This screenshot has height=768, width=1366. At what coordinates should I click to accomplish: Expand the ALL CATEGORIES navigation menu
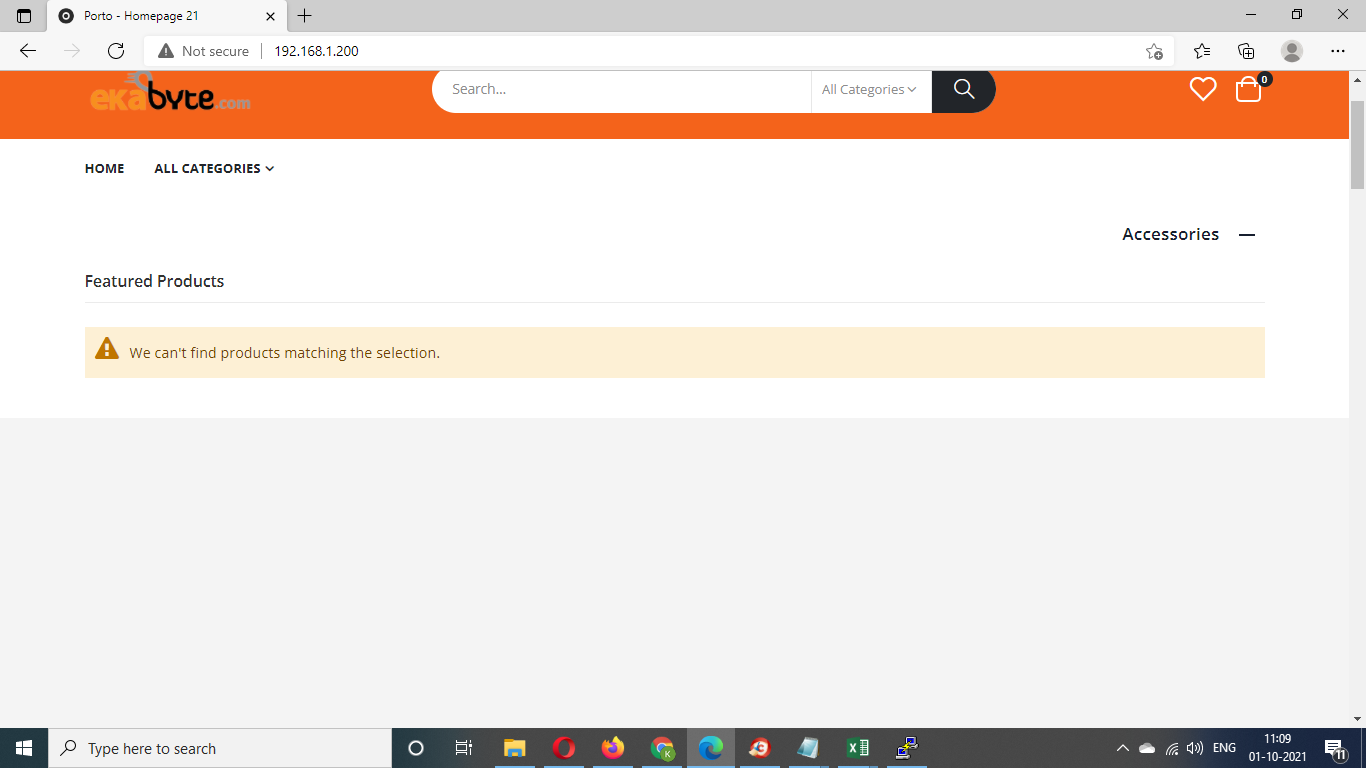click(x=213, y=168)
